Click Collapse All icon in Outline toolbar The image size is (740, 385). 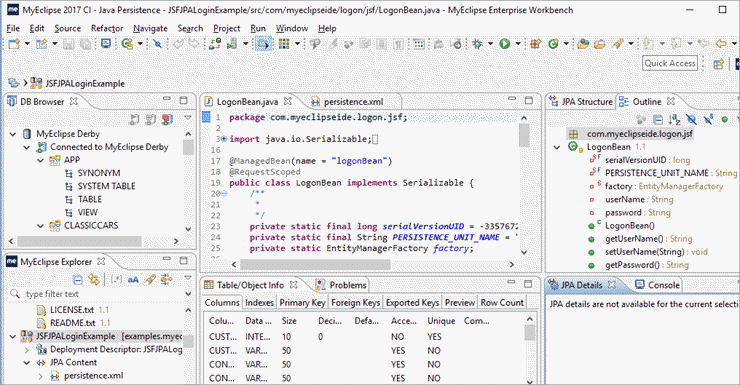(658, 119)
